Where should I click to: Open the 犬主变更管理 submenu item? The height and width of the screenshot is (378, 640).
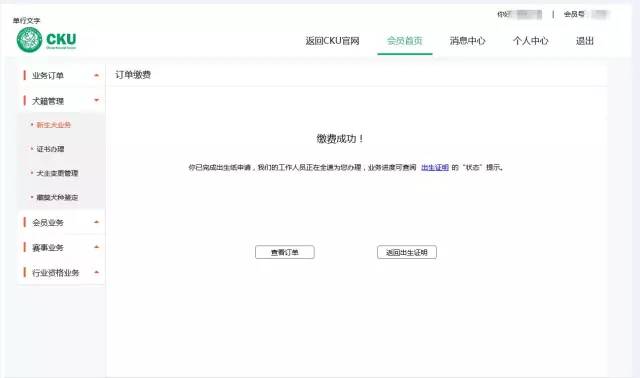point(57,173)
